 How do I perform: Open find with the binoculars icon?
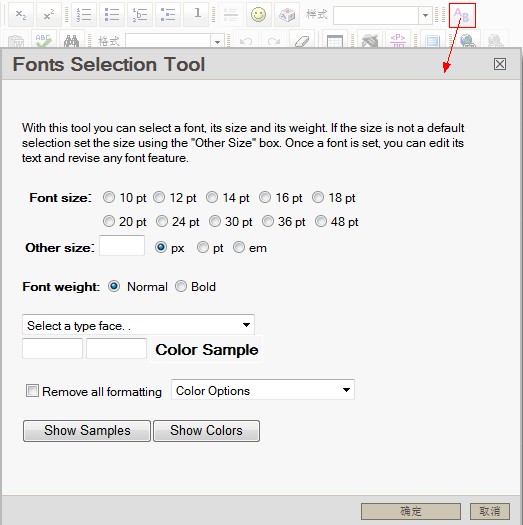tap(71, 40)
